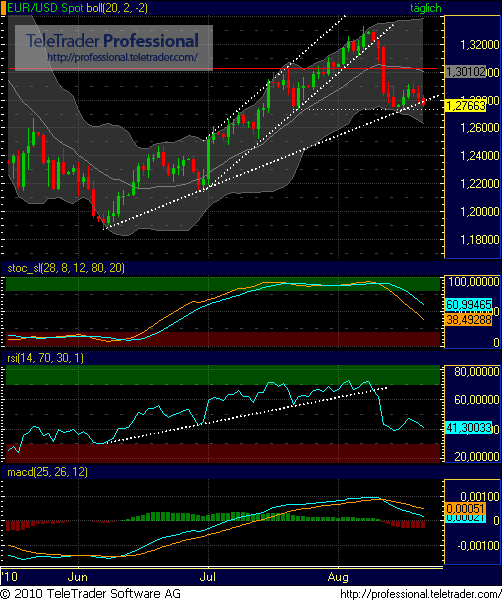Image resolution: width=502 pixels, height=603 pixels.
Task: Click the 1,18000 price axis label
Action: point(480,240)
